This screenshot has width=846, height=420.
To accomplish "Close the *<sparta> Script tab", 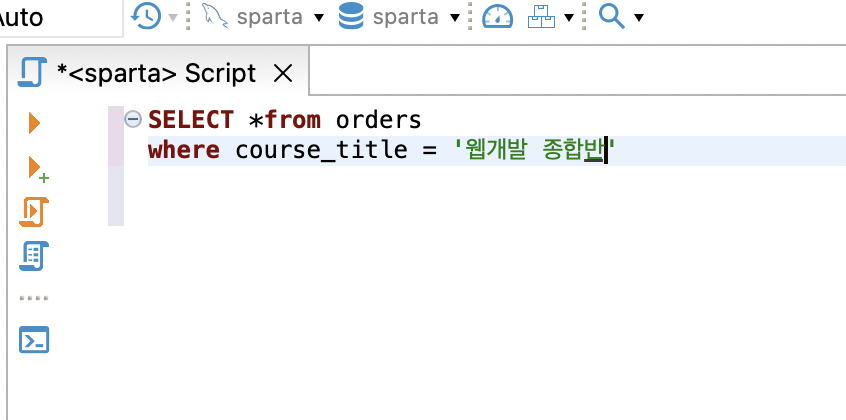I will (283, 73).
